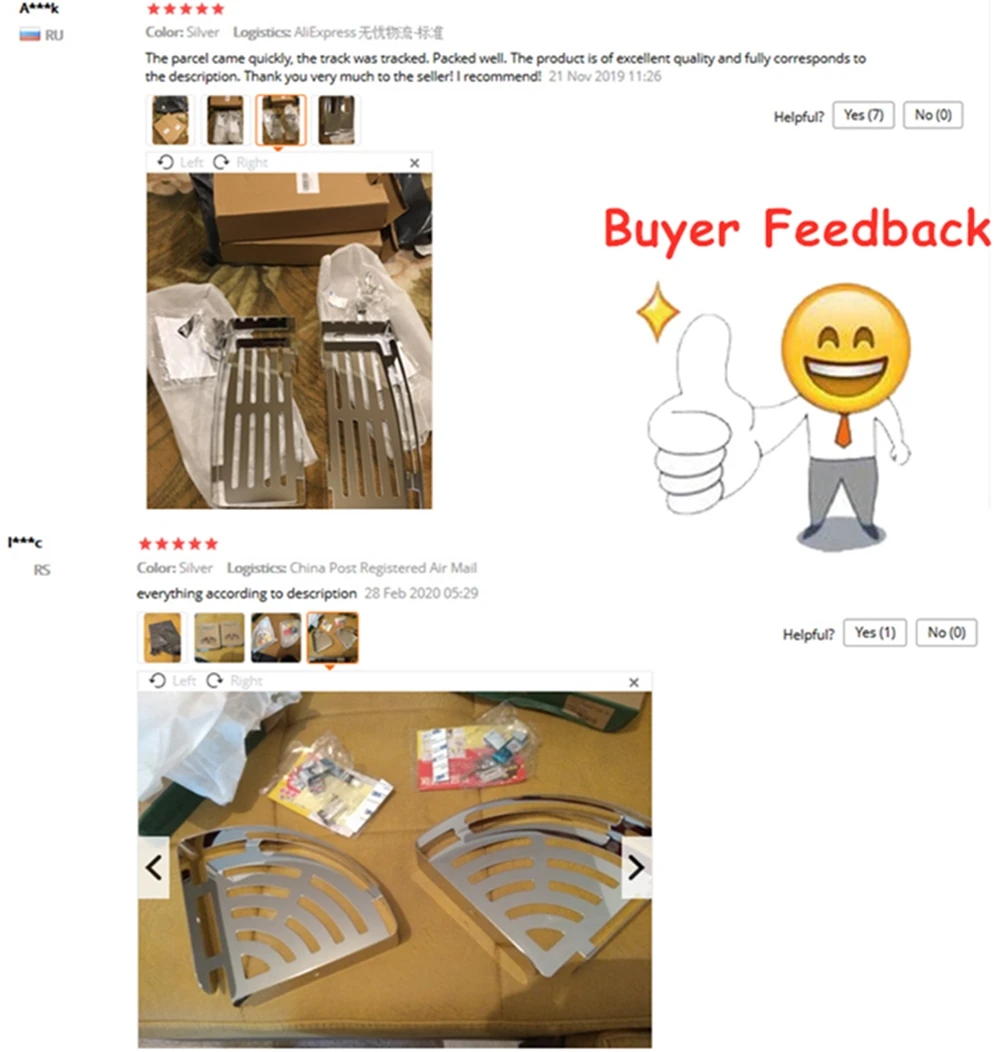Rotate second review image right
Screen dimensions: 1000x1052
click(x=234, y=681)
